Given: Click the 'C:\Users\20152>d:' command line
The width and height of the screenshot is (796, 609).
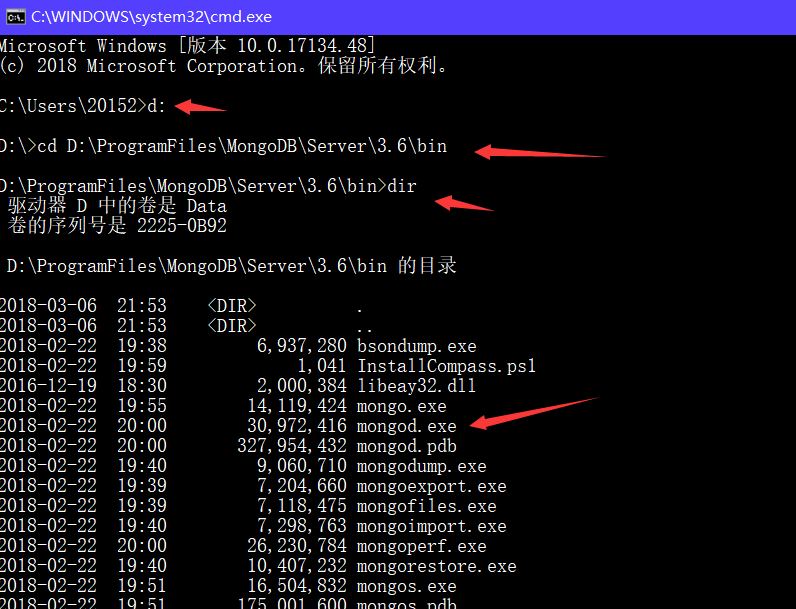Looking at the screenshot, I should (x=83, y=106).
